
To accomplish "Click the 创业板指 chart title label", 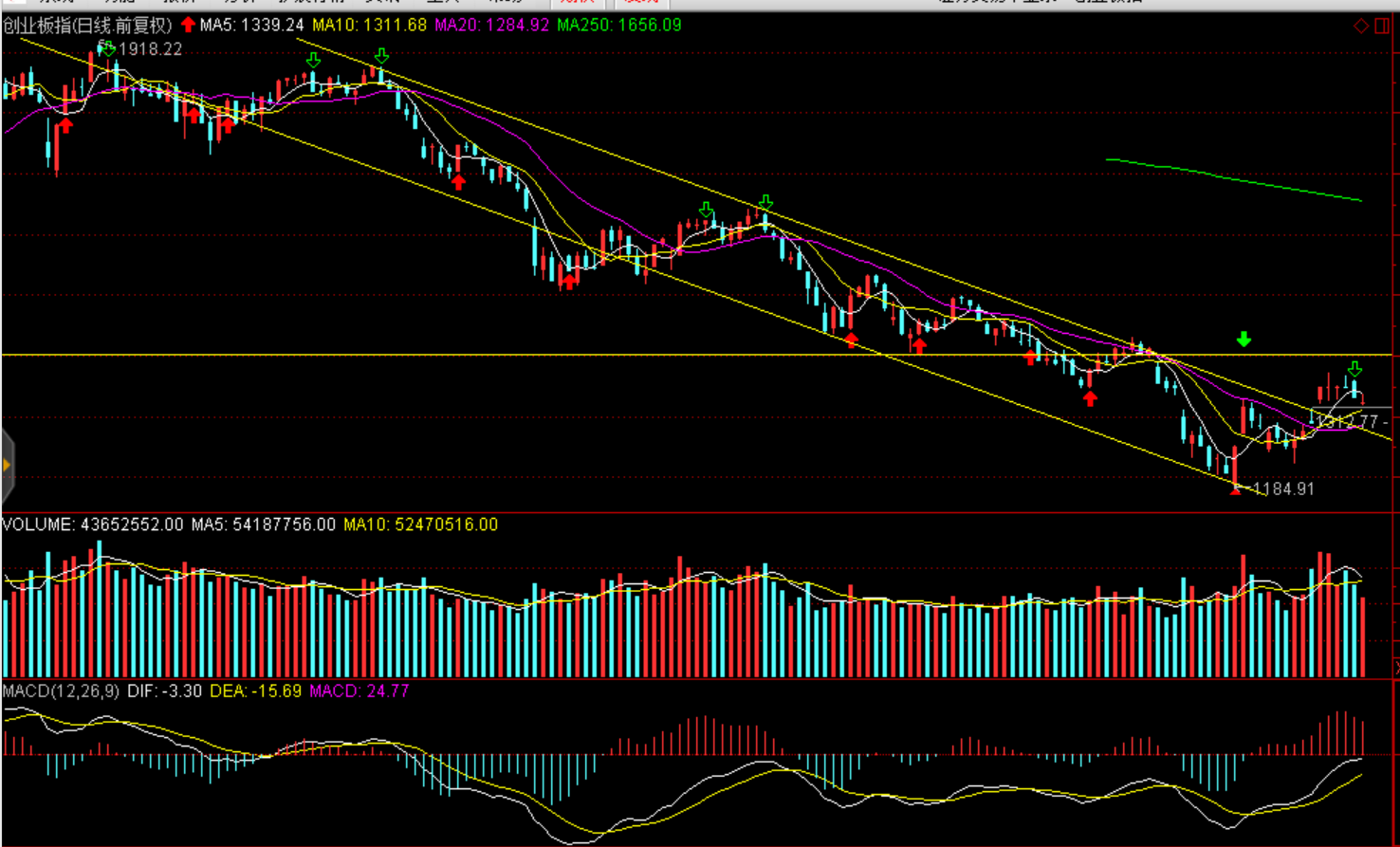I will coord(87,26).
